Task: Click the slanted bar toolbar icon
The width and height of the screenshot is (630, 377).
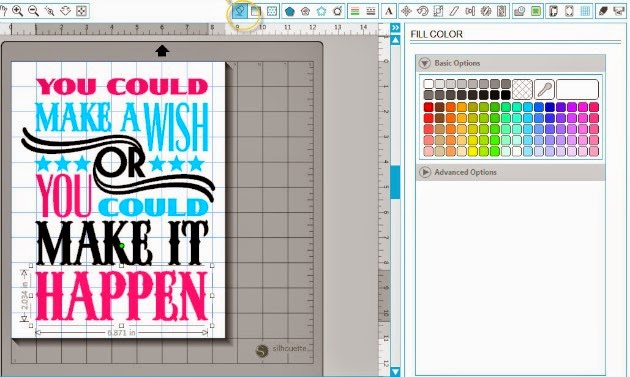Action: pos(454,11)
